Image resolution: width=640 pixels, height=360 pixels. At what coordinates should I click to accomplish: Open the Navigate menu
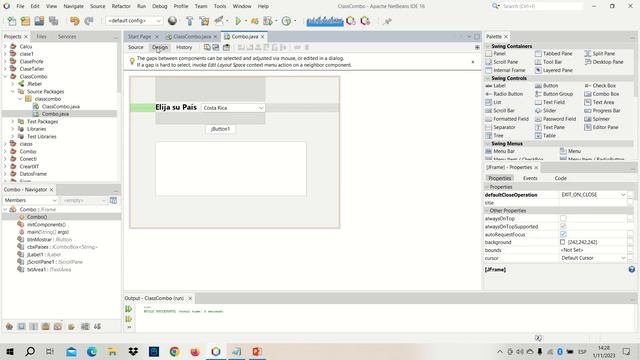point(73,6)
